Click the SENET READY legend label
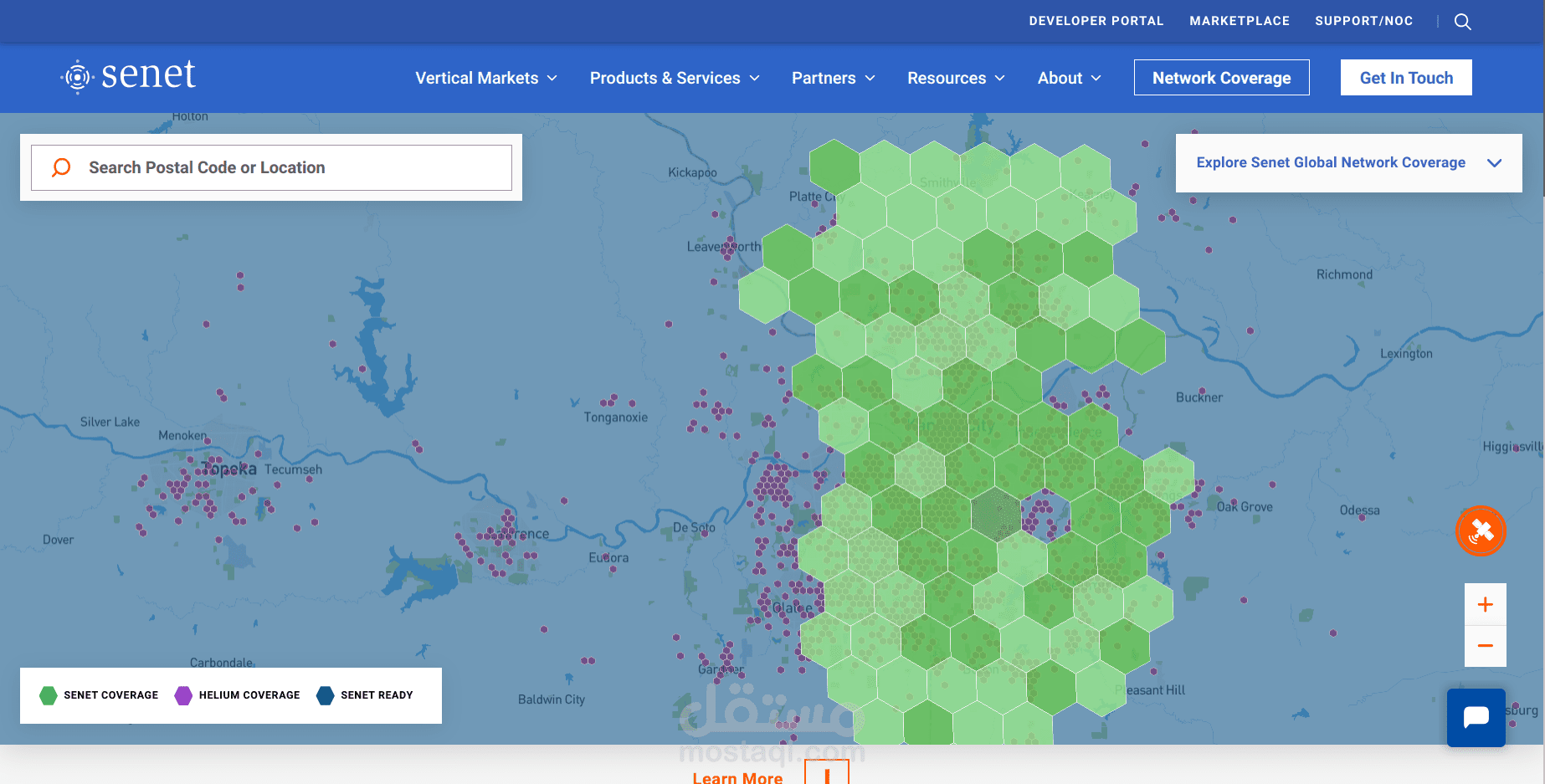 click(377, 695)
